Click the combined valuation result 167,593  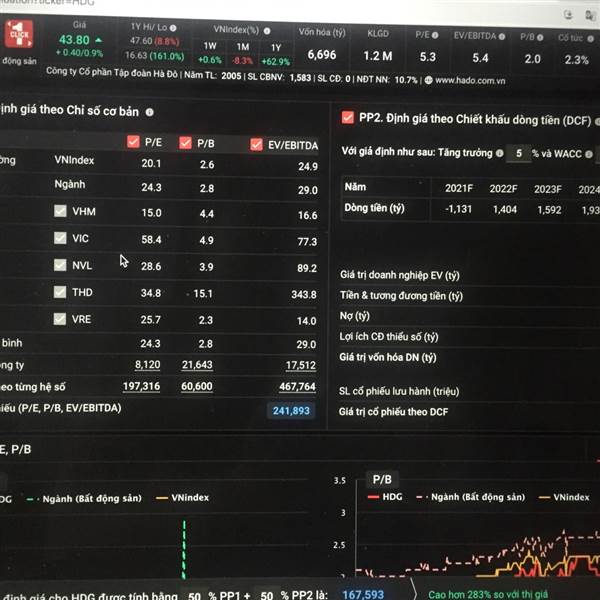tap(363, 594)
